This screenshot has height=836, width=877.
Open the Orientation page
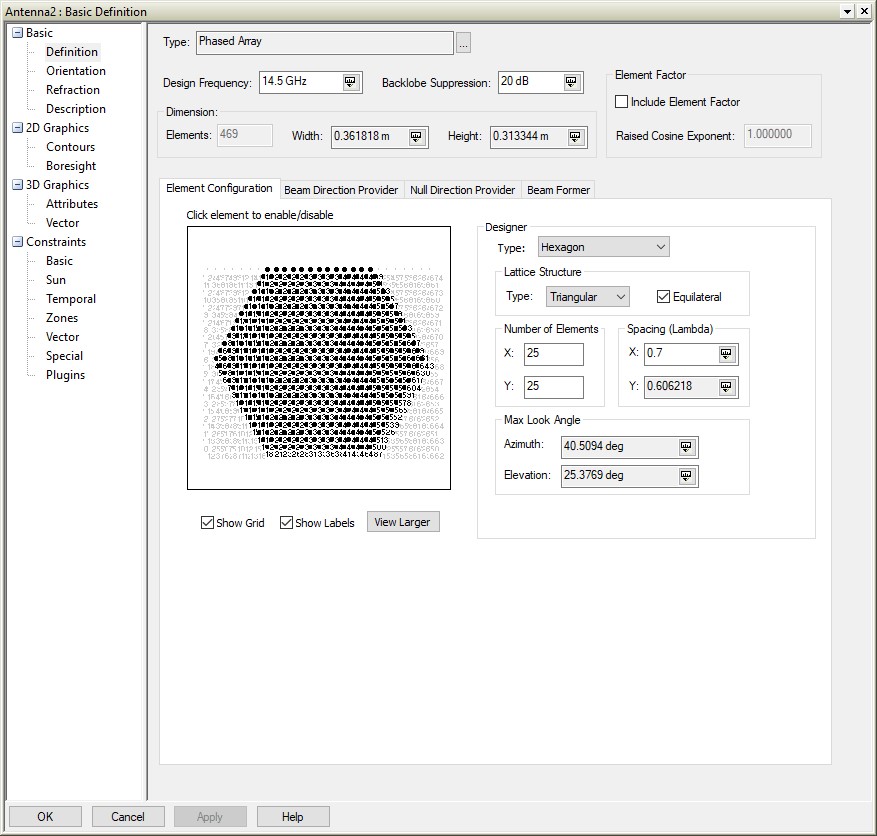click(x=76, y=70)
